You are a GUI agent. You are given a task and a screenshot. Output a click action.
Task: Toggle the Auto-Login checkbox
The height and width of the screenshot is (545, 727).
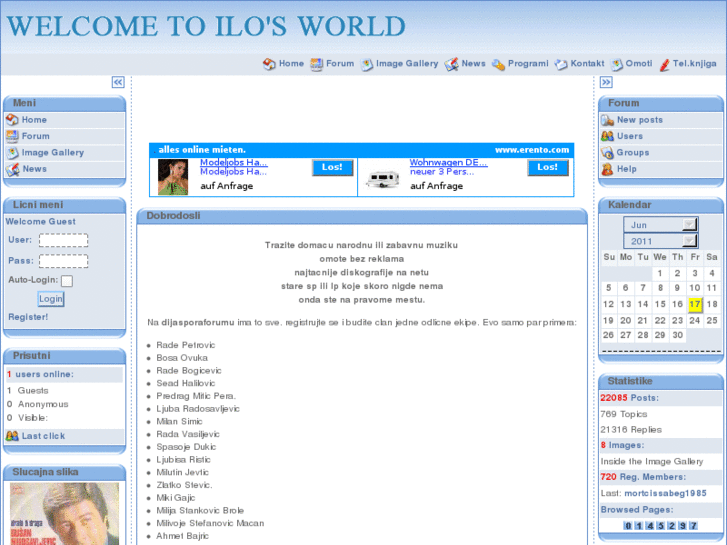click(67, 281)
